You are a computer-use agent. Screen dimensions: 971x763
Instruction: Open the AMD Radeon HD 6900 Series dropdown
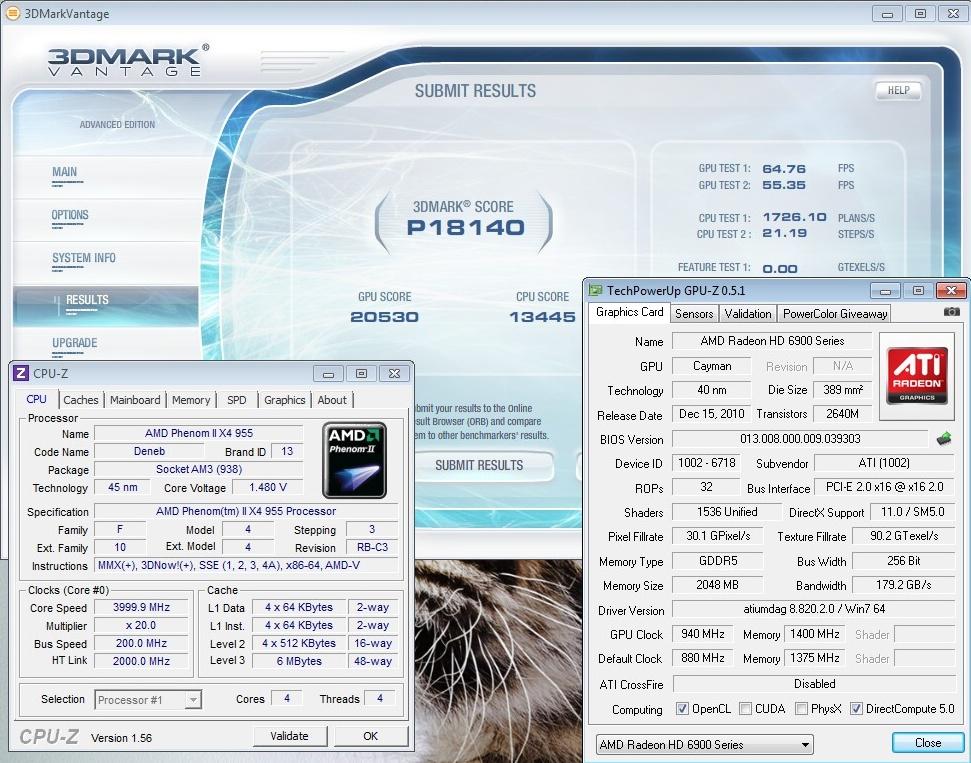tap(703, 745)
